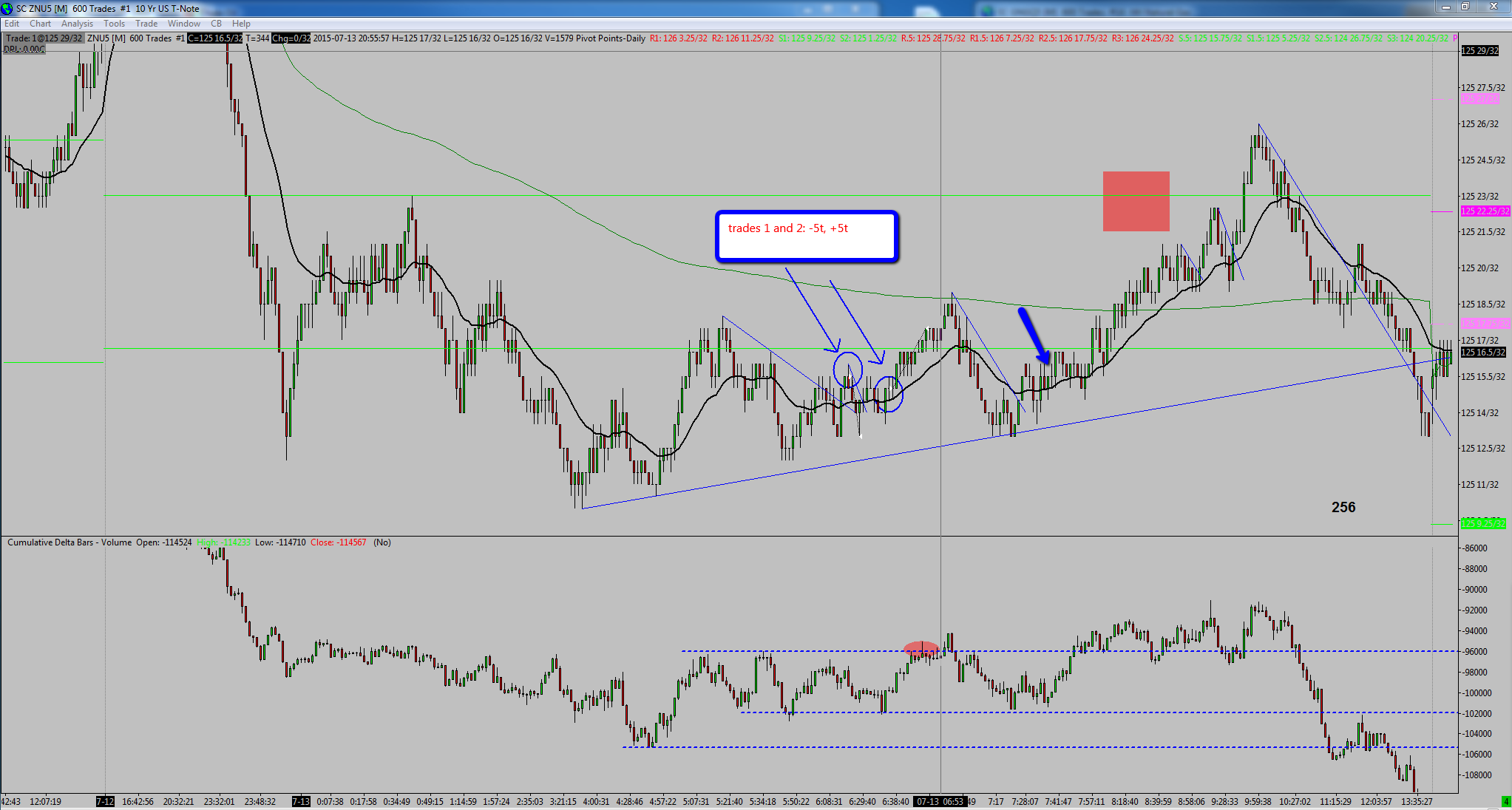Click the 'Cumulative Delta Bars - Volume' study title

click(70, 542)
